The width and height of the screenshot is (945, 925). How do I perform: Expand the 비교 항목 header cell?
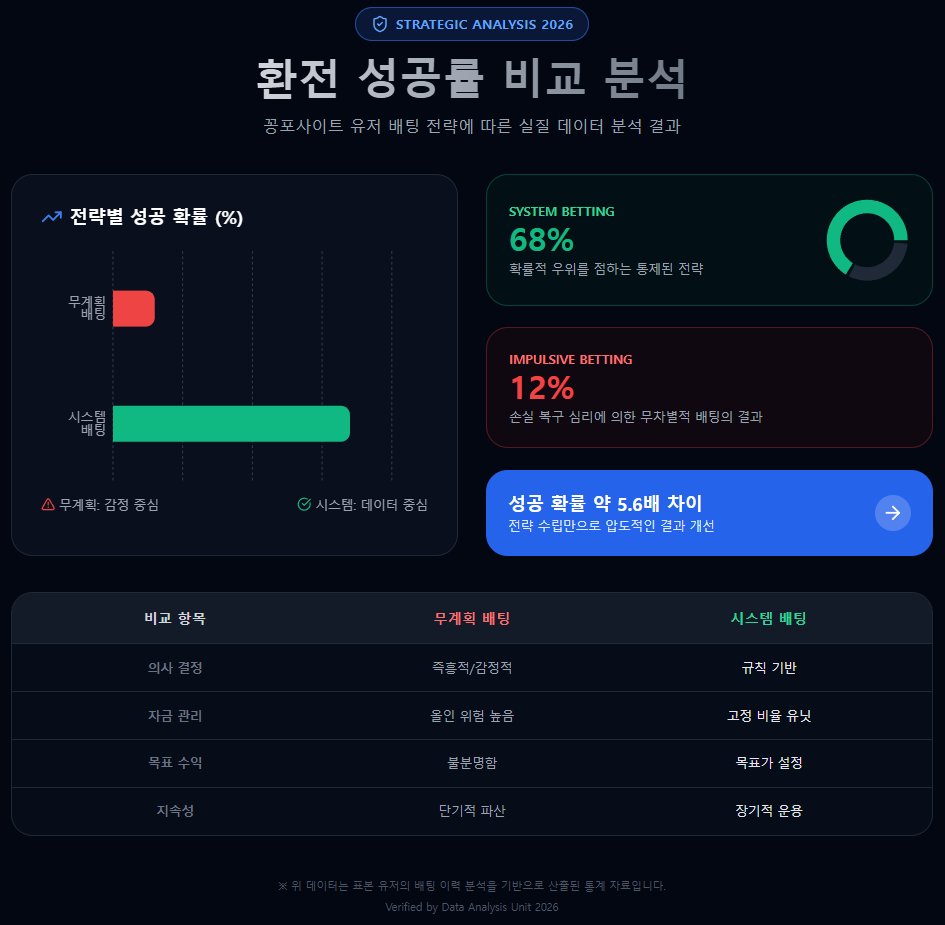coord(174,618)
